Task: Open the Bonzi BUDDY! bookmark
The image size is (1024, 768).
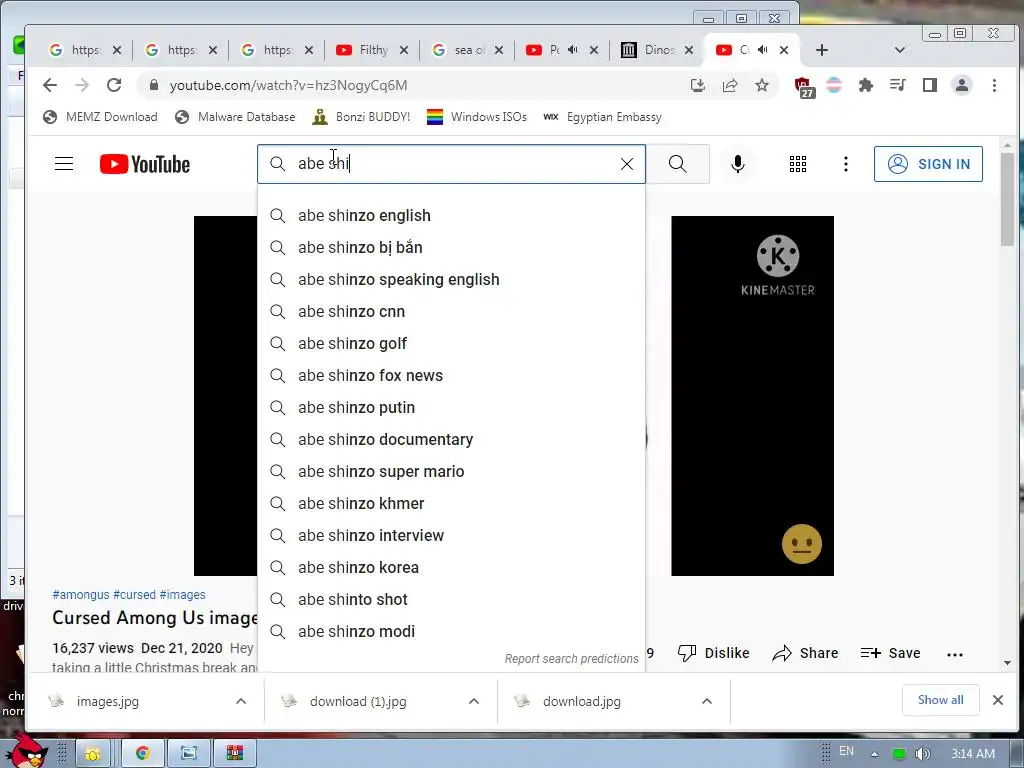Action: 361,117
